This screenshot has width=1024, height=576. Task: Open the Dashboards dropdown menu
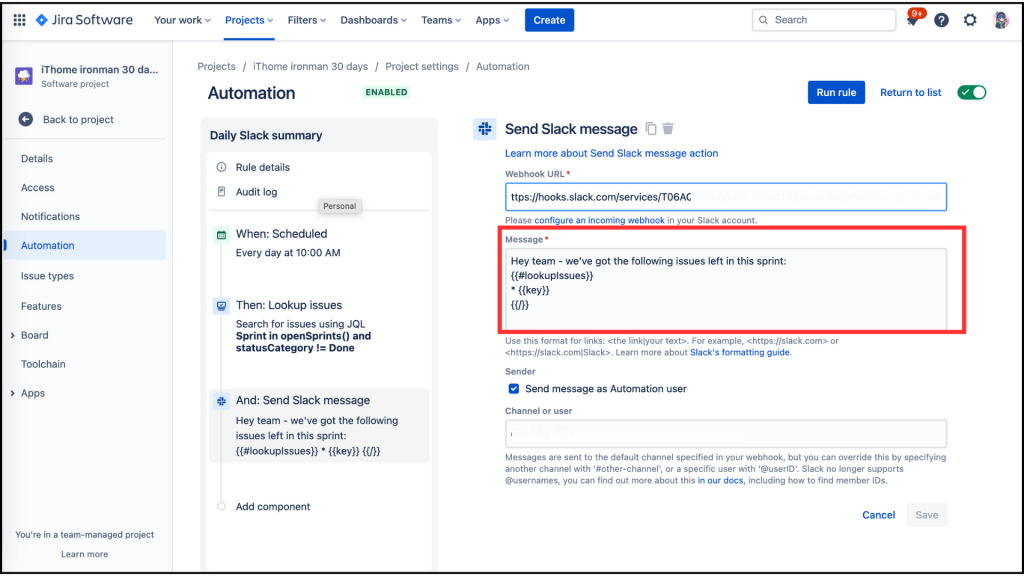pos(373,20)
